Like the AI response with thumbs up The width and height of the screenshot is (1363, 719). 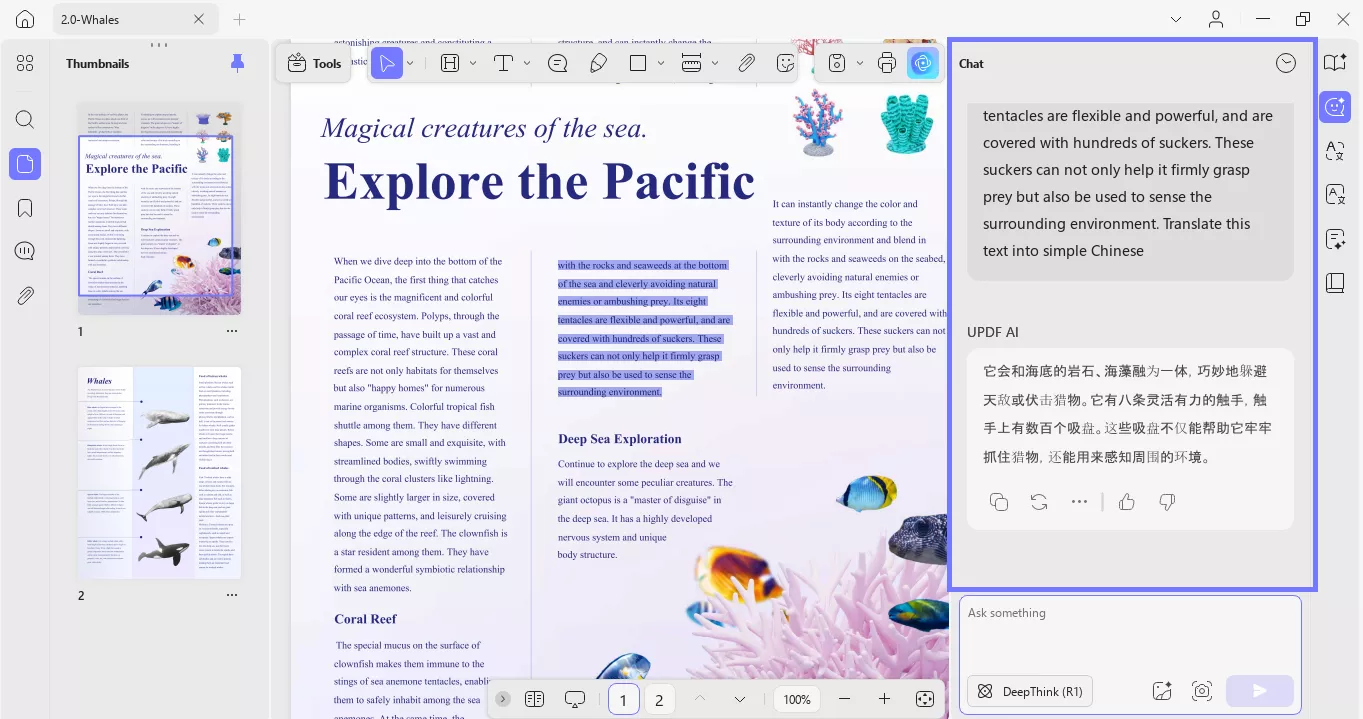[x=1127, y=502]
